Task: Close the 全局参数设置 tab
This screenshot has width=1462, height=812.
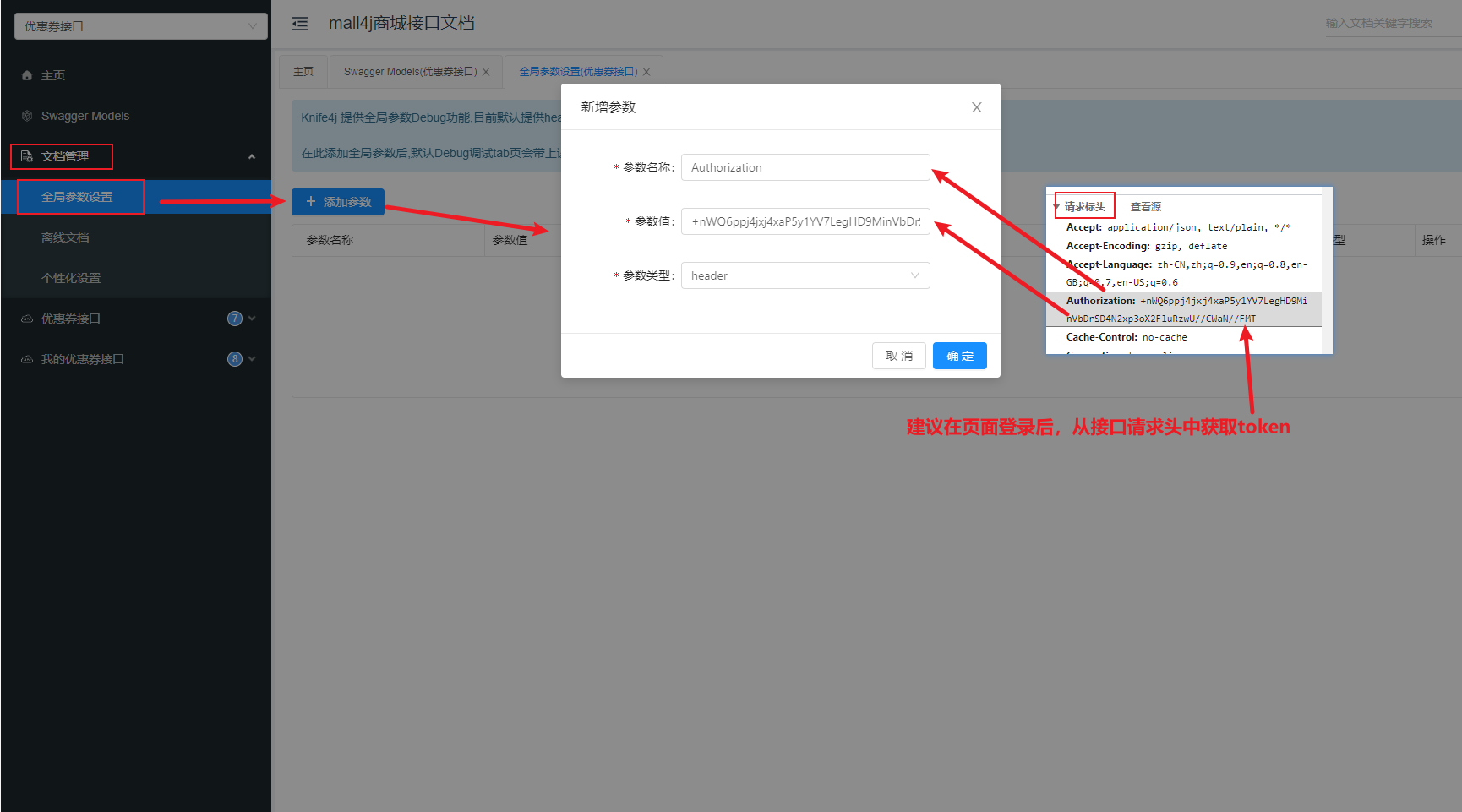Action: click(x=646, y=72)
